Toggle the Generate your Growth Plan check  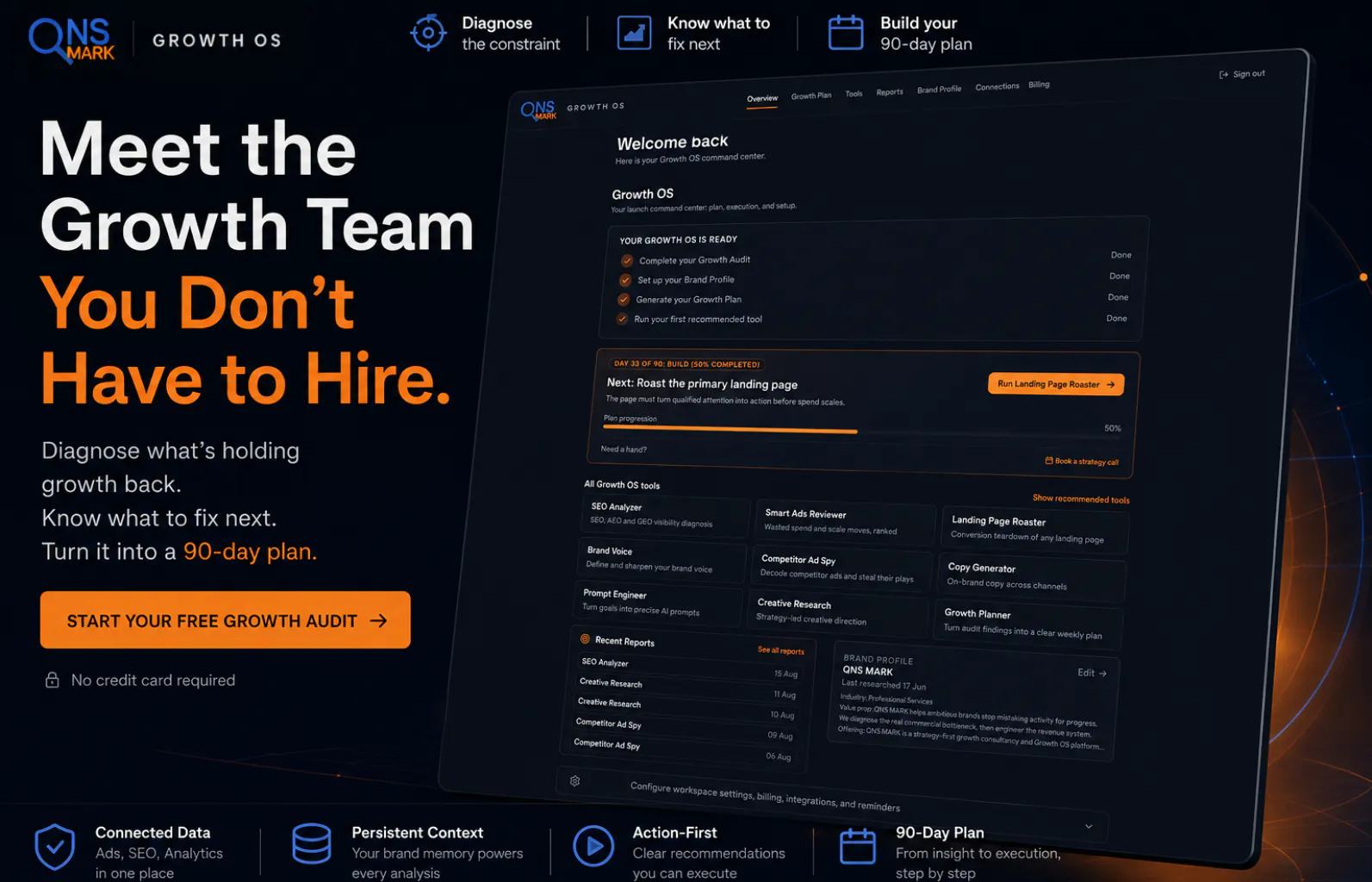click(624, 300)
